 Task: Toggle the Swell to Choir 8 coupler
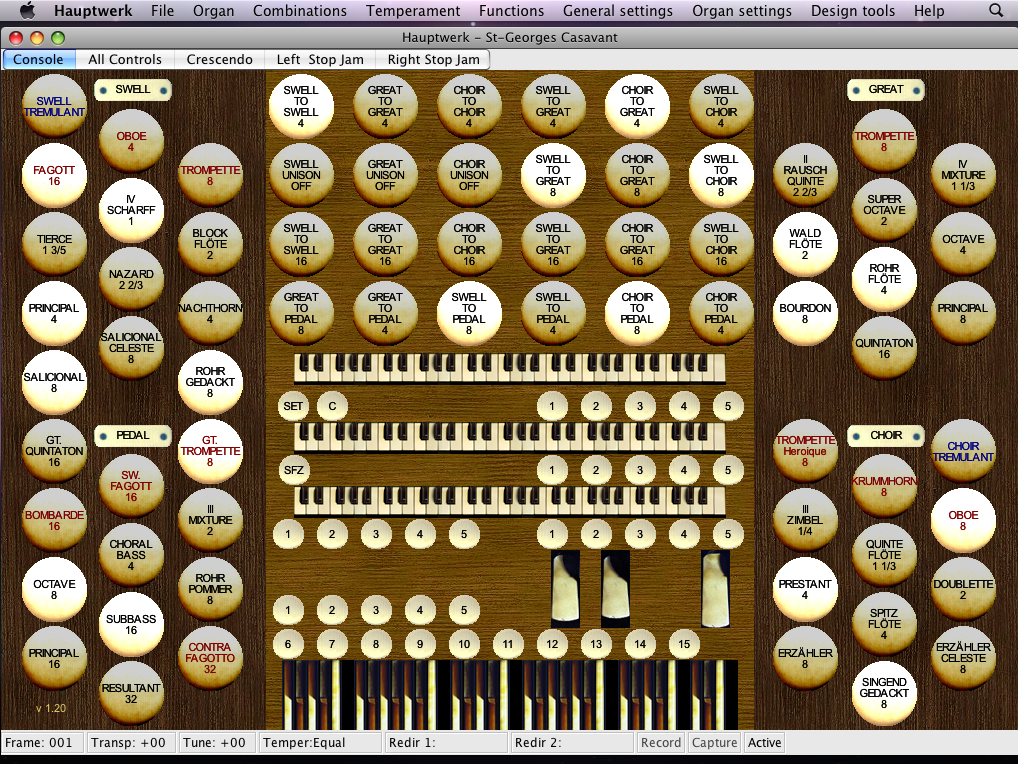721,175
